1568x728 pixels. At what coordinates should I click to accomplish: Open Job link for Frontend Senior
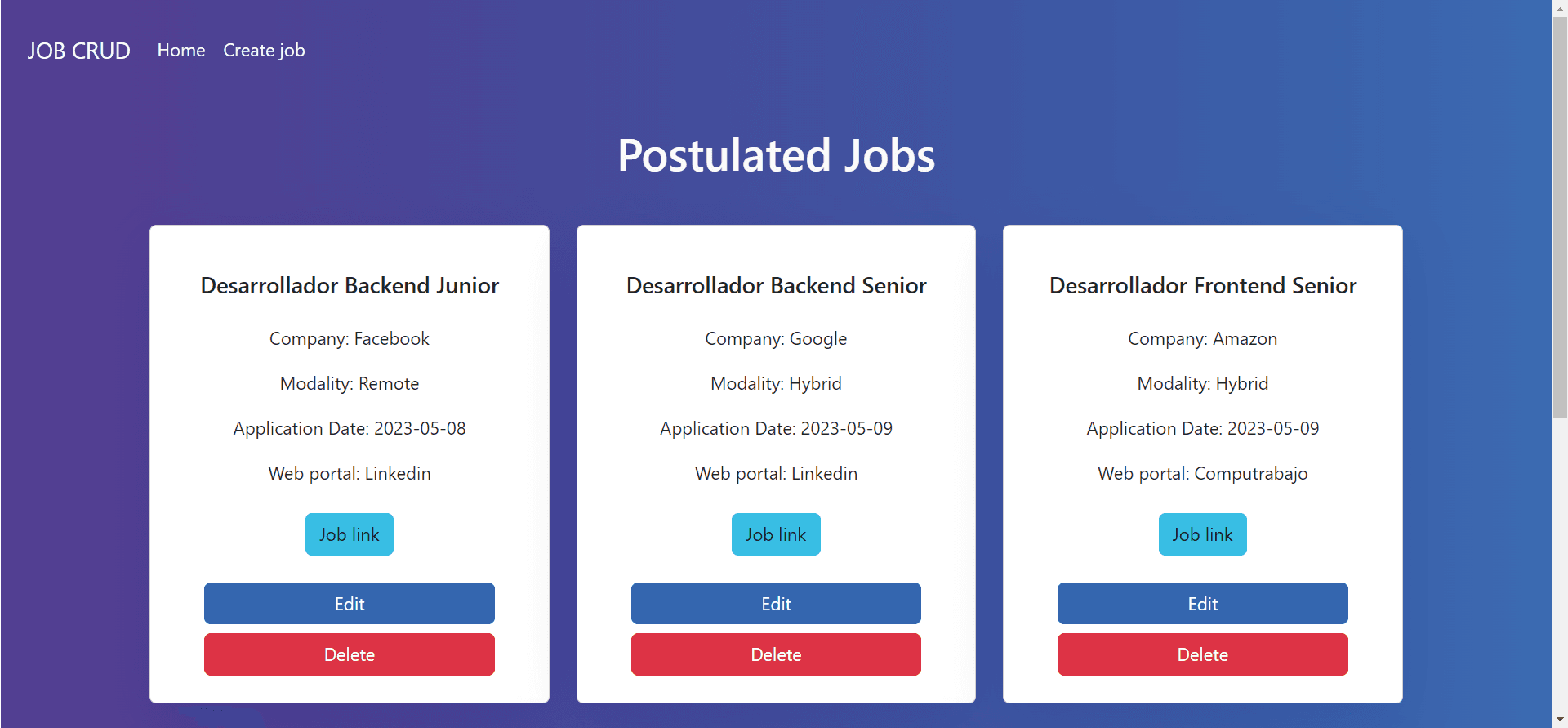point(1202,534)
